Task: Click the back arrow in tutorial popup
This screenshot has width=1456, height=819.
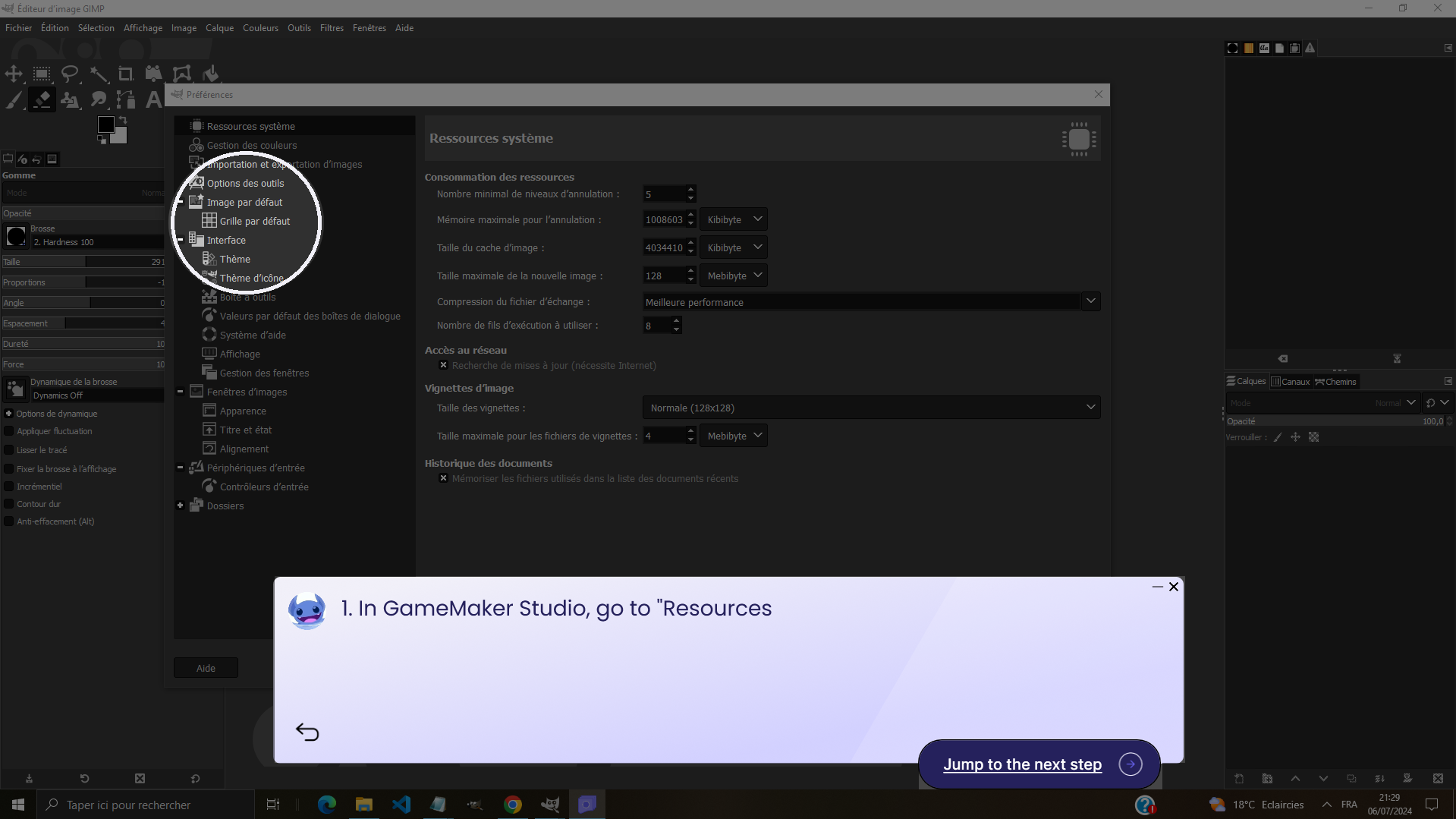Action: 307,732
